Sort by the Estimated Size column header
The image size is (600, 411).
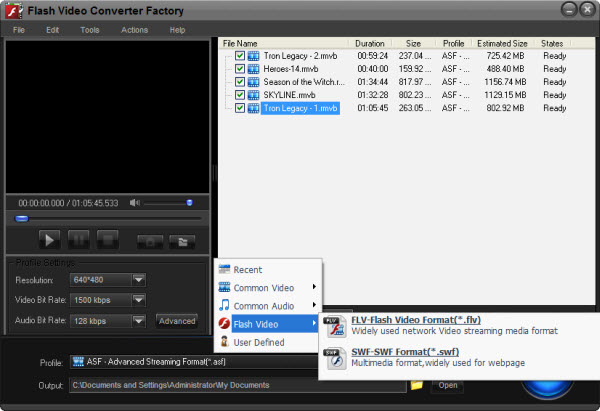click(x=502, y=44)
